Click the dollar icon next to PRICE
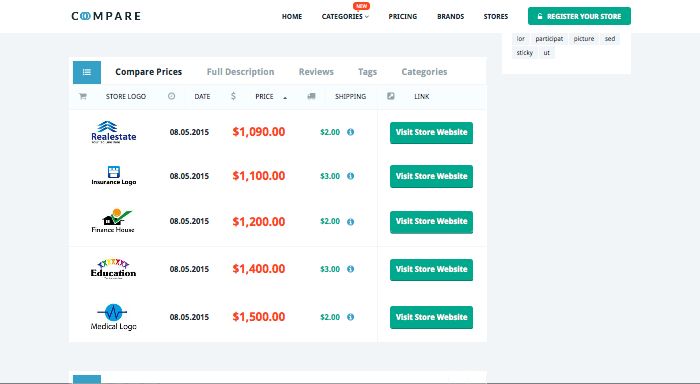700x384 pixels. (x=233, y=96)
